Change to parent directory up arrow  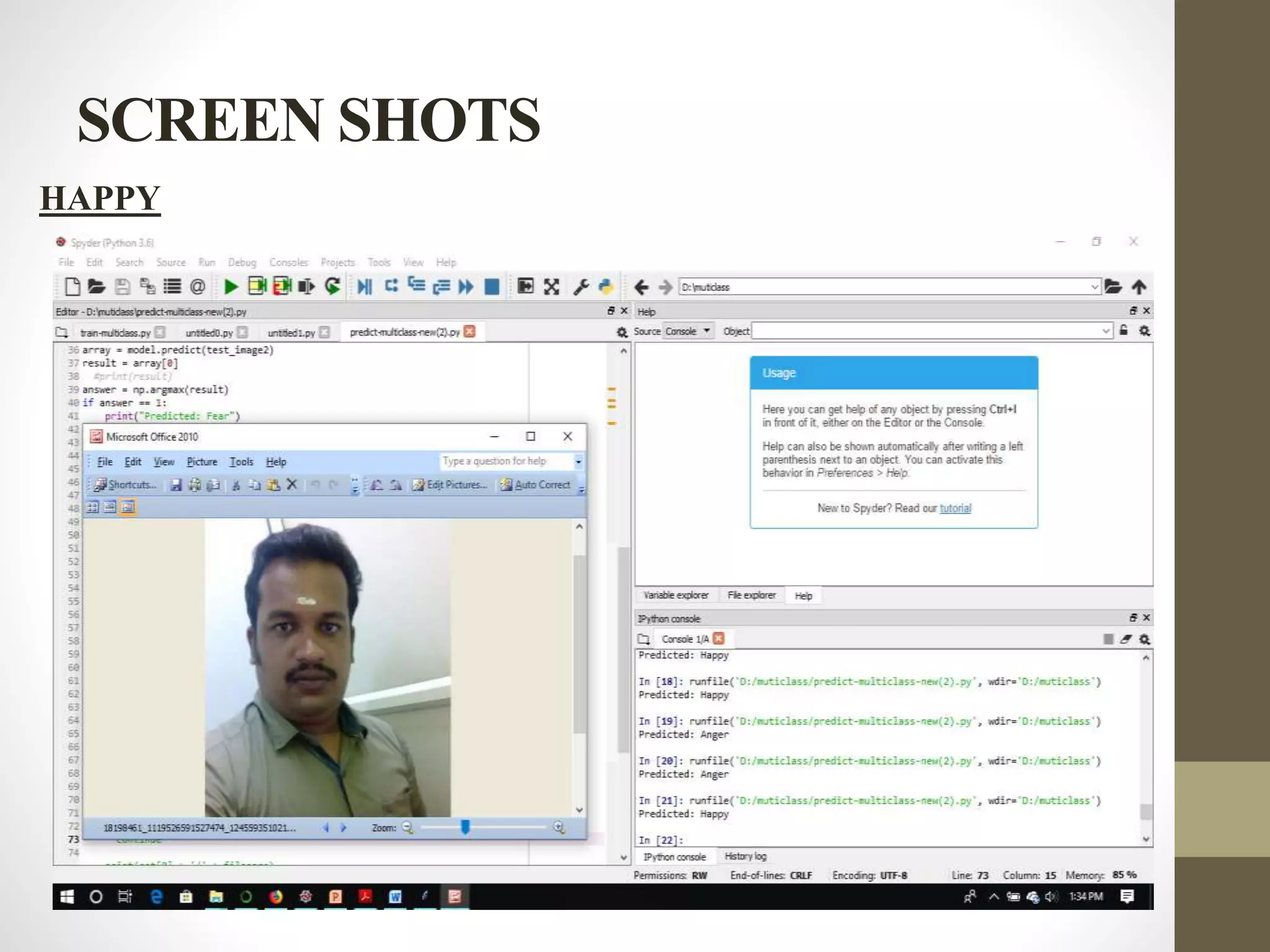pyautogui.click(x=1139, y=287)
